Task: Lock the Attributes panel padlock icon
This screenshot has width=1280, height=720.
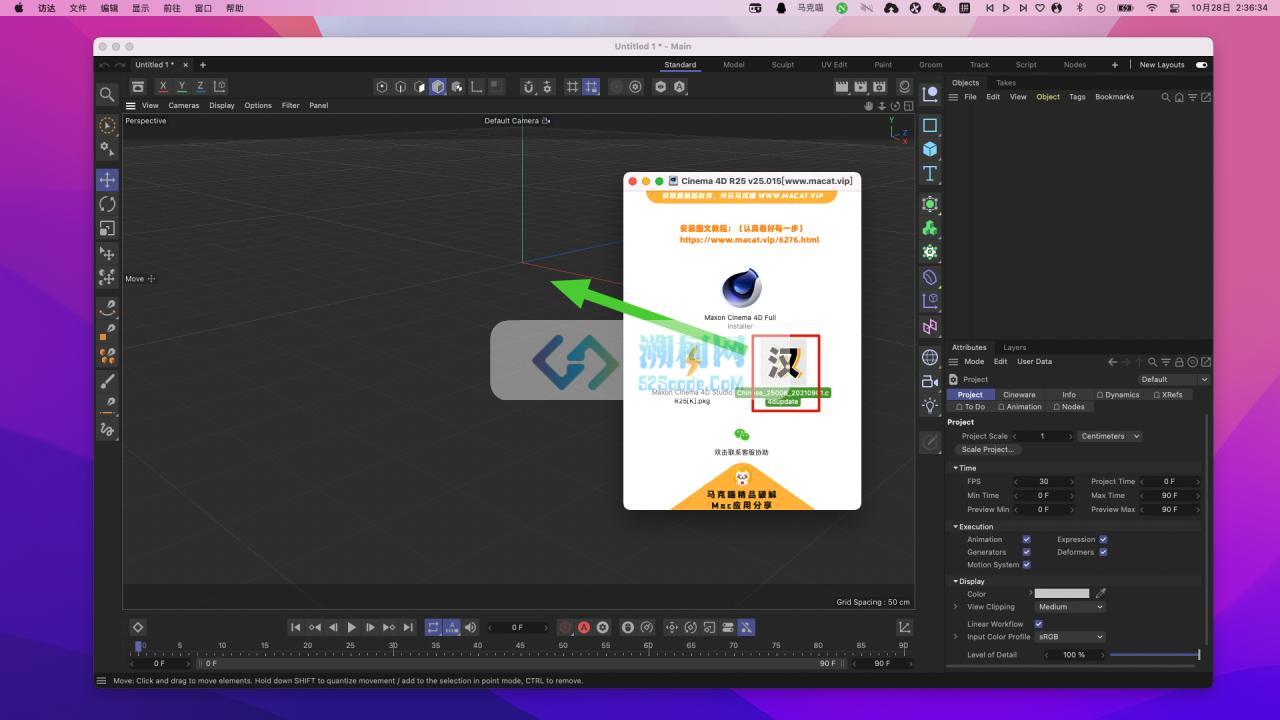Action: [1179, 362]
